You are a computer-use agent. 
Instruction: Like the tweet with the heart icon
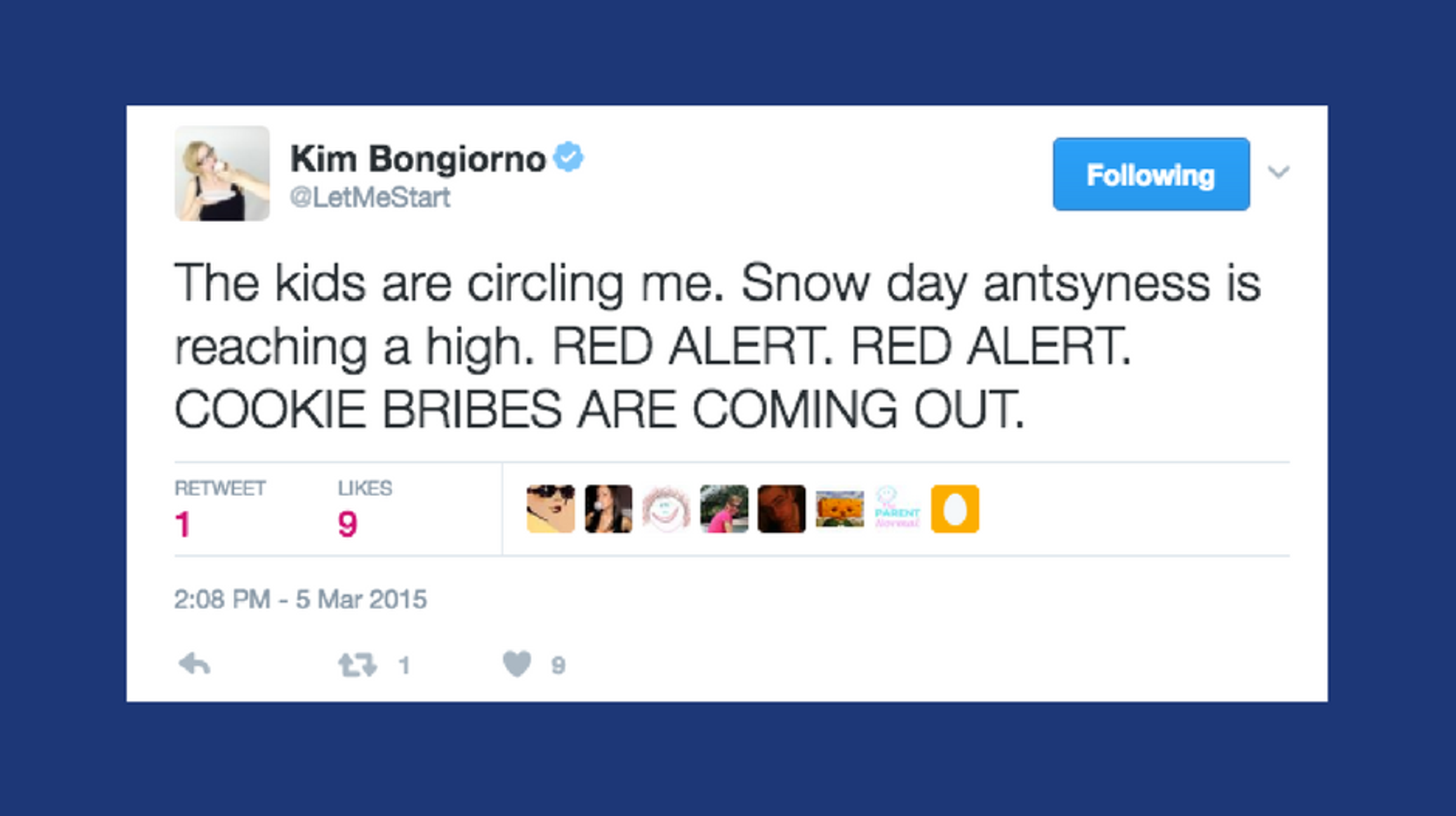[517, 664]
